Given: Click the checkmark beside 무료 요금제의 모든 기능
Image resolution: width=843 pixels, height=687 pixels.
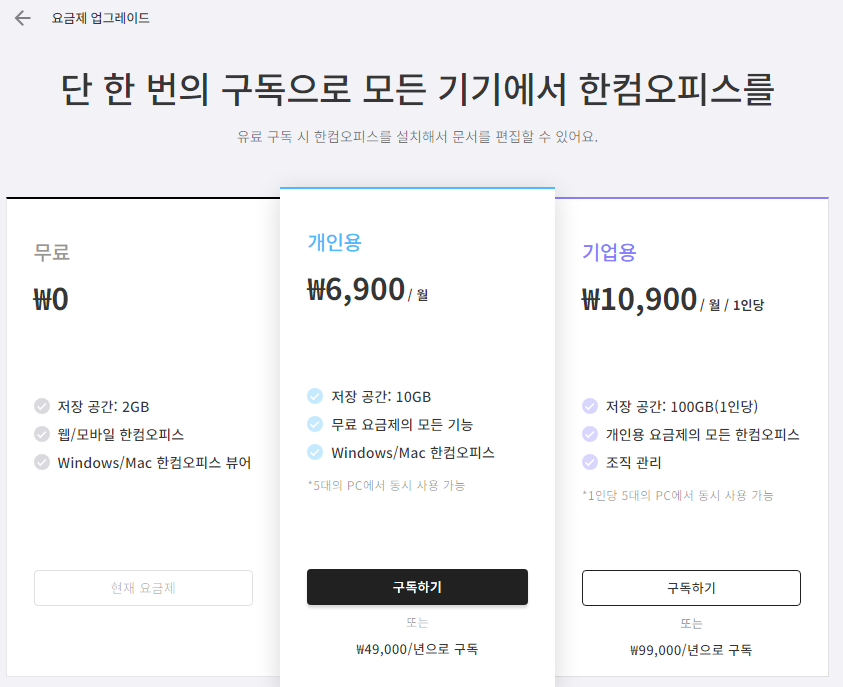Looking at the screenshot, I should click(x=314, y=423).
